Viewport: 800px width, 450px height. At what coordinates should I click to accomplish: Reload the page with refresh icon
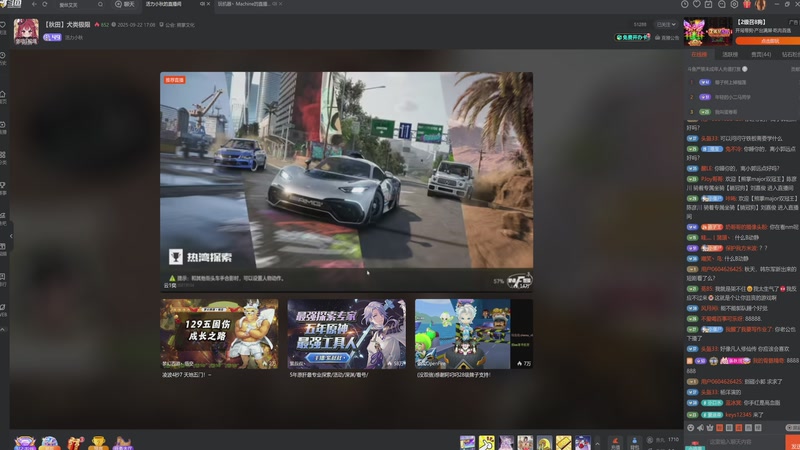[x=45, y=4]
